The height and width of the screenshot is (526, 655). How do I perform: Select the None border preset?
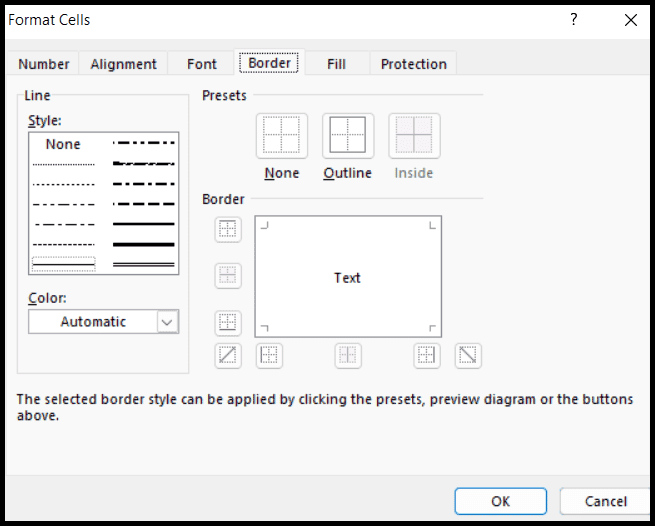pos(282,136)
